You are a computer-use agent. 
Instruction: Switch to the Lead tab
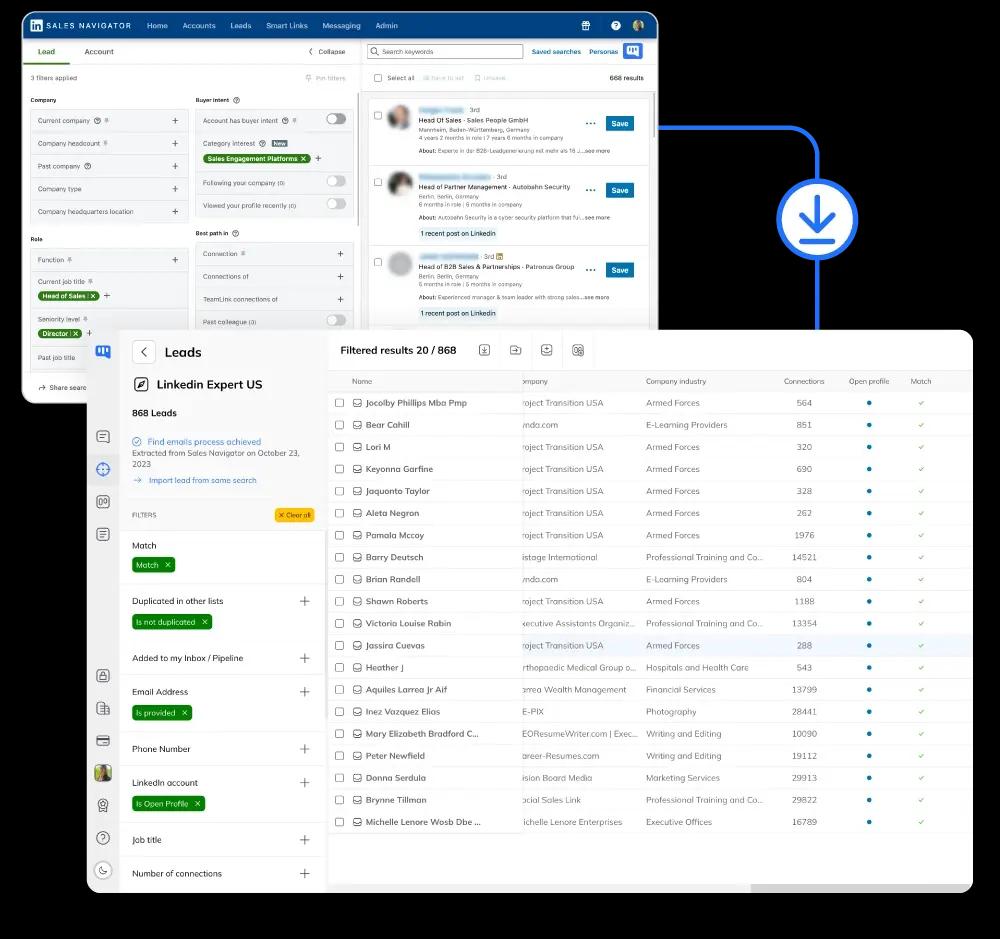pyautogui.click(x=46, y=52)
